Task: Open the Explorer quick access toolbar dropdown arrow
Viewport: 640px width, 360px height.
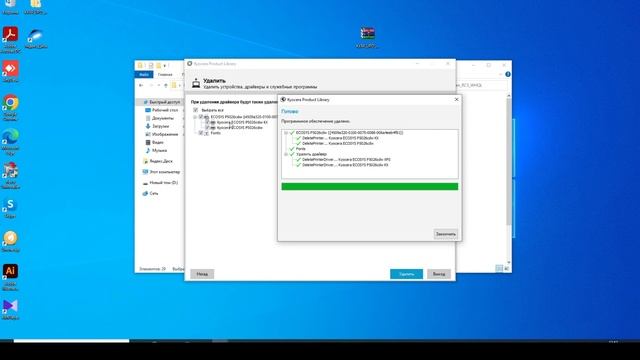Action: point(165,66)
